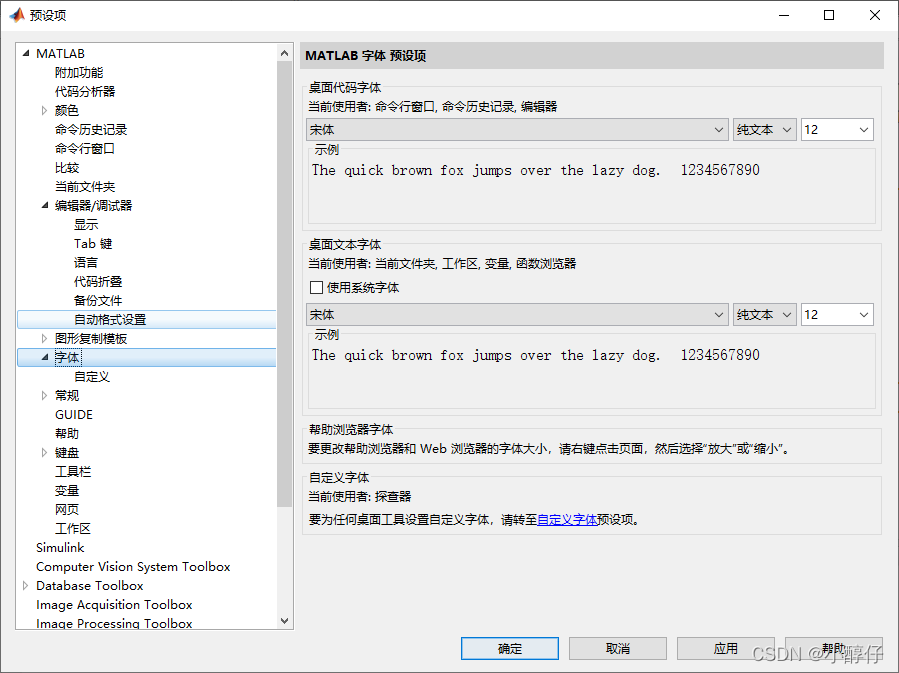Select 网页 in the tree
The height and width of the screenshot is (673, 899).
[x=67, y=509]
